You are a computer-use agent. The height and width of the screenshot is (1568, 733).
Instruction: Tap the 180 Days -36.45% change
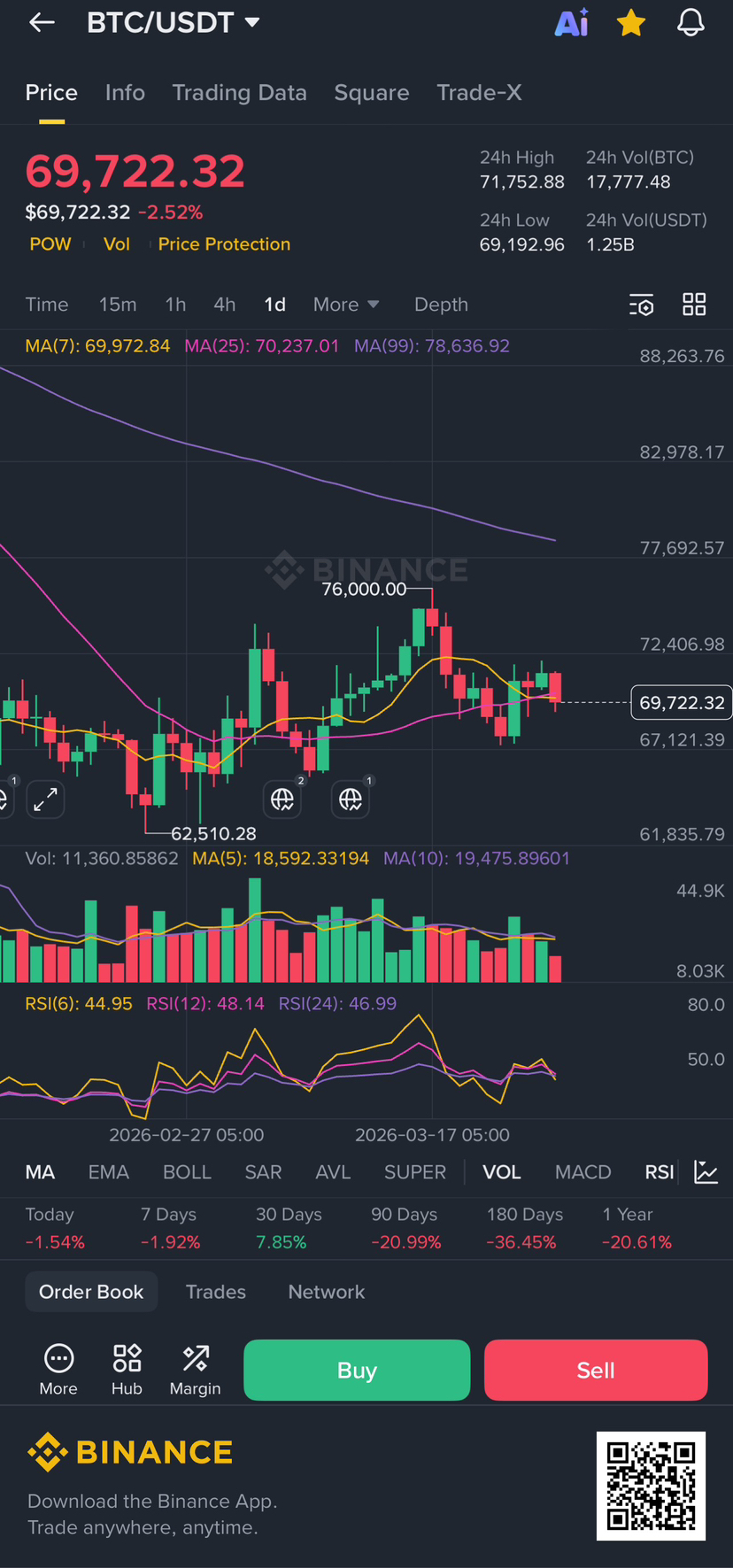(521, 1242)
